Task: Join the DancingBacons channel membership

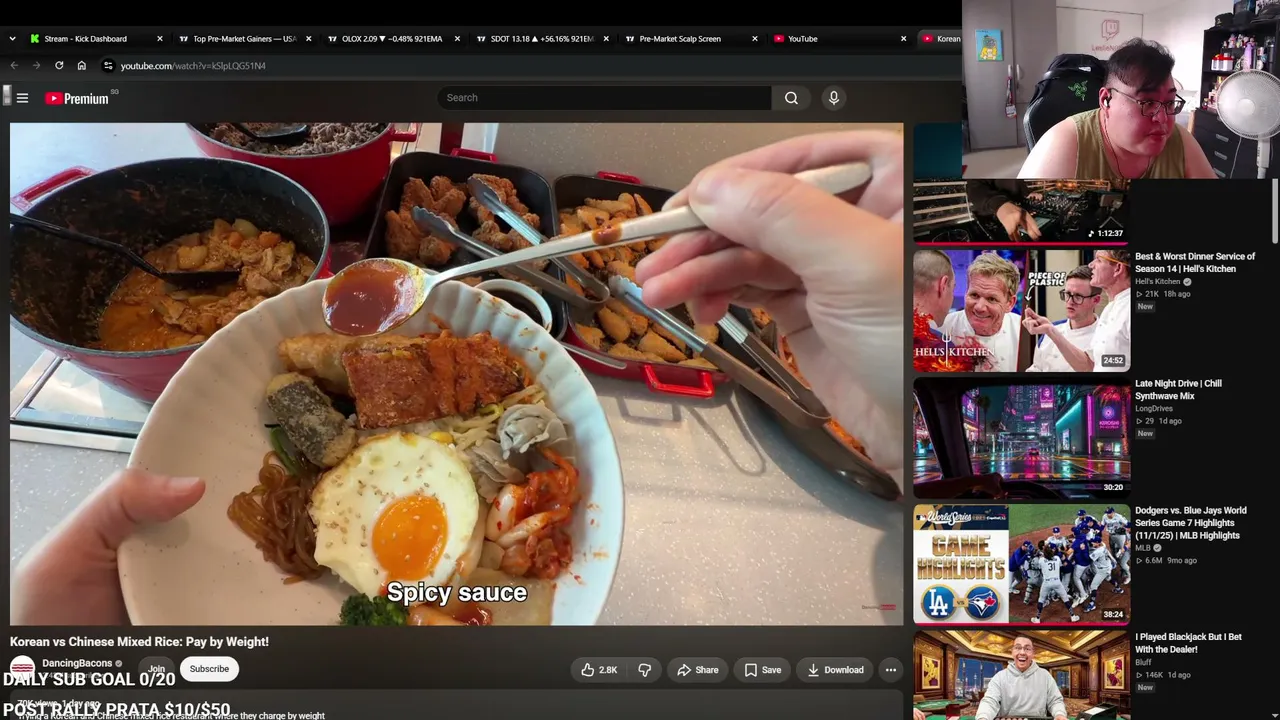Action: coord(157,669)
